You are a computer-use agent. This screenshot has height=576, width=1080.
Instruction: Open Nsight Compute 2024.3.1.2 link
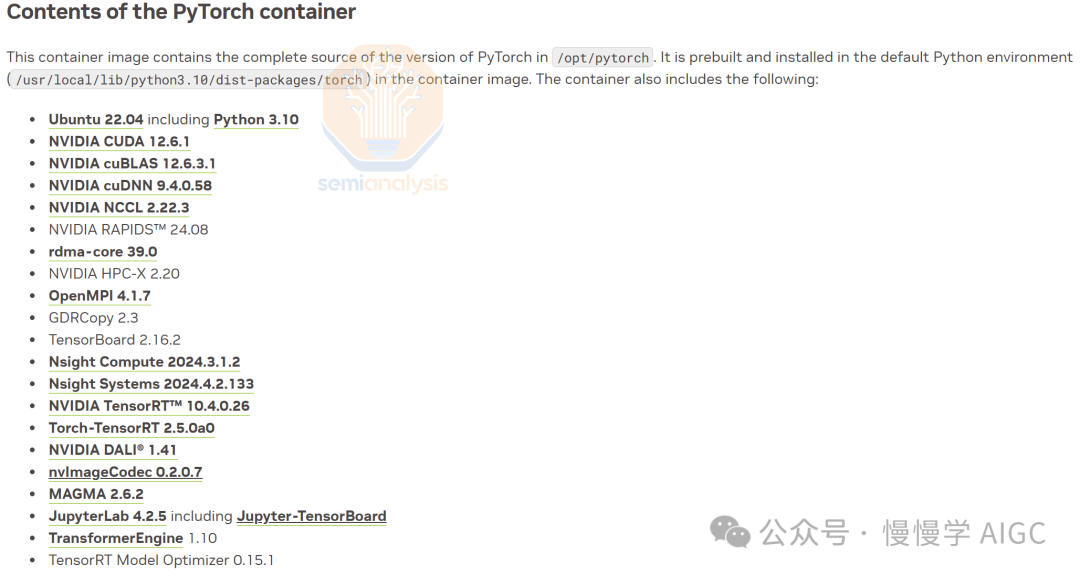(x=144, y=361)
